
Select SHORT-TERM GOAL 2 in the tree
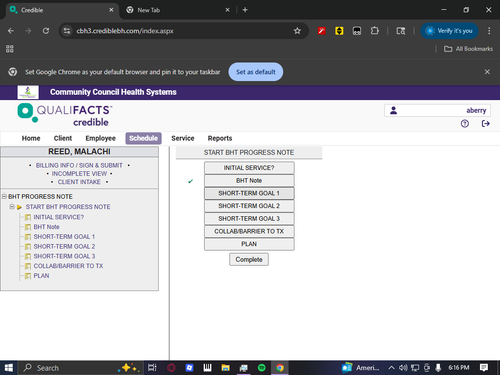pos(64,247)
